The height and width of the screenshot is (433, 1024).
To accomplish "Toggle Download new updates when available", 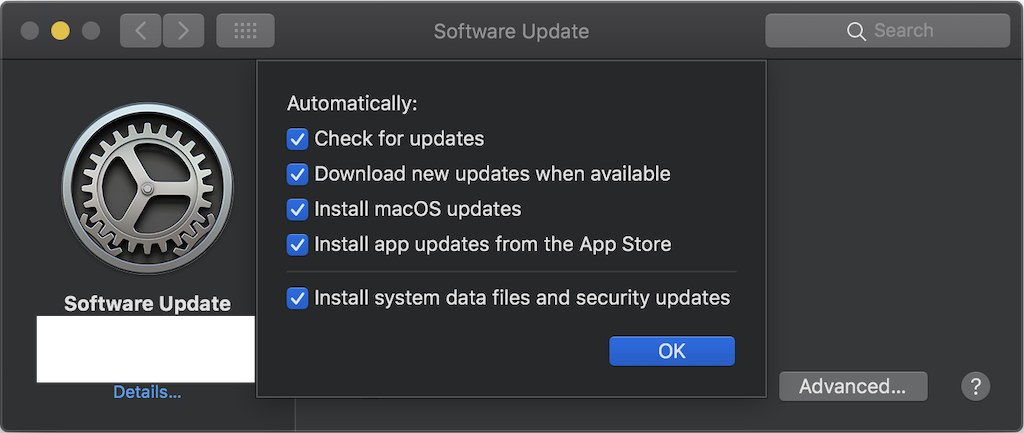I will [297, 174].
